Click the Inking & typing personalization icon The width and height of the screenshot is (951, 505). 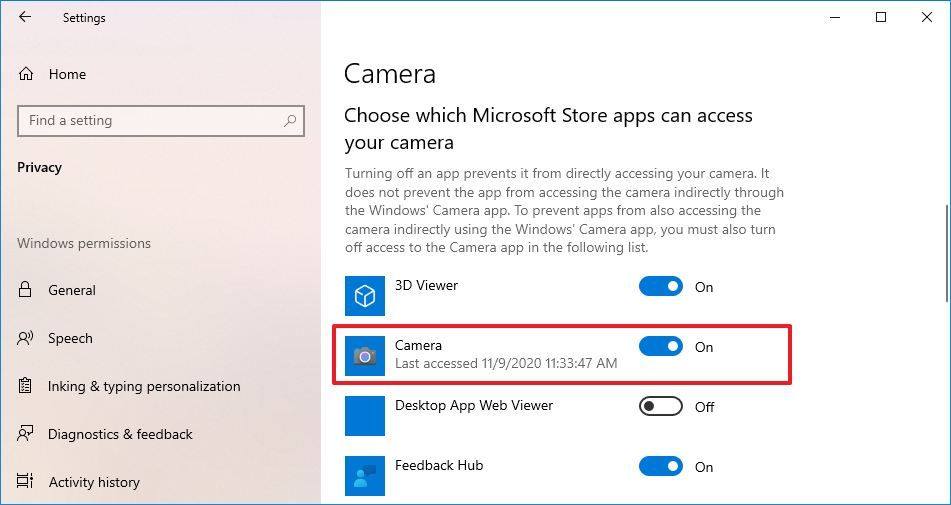tap(26, 386)
